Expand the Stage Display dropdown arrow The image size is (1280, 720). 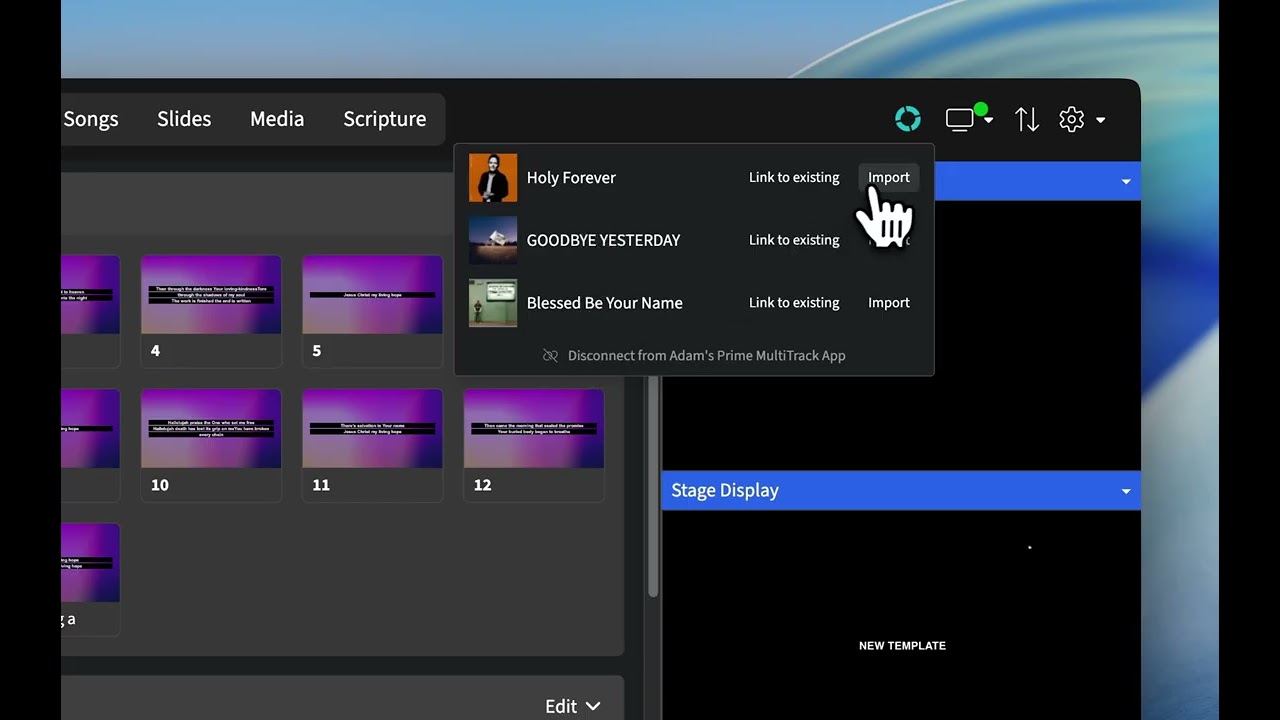pos(1126,491)
